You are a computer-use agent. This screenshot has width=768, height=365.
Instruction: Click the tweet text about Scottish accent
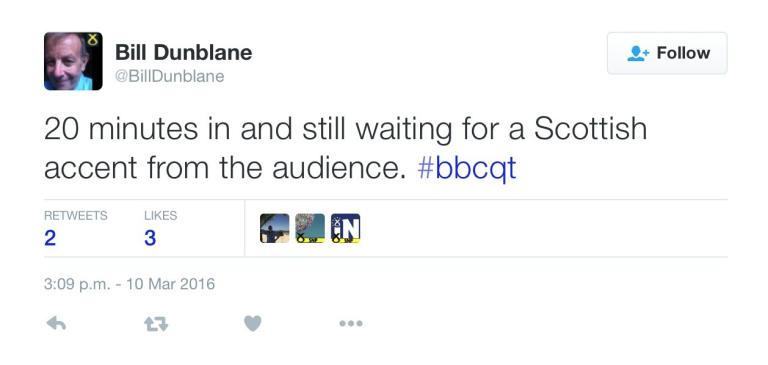(345, 148)
